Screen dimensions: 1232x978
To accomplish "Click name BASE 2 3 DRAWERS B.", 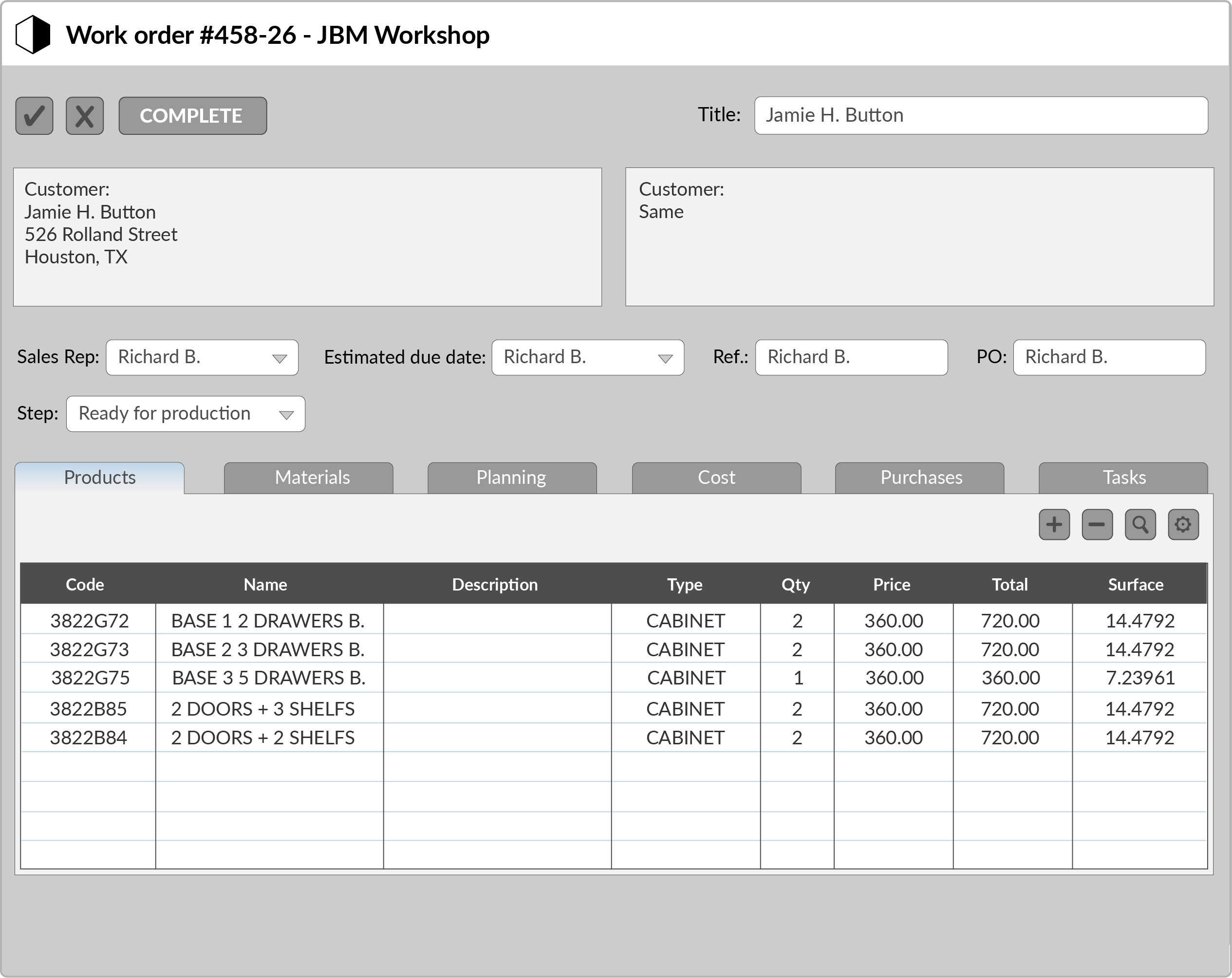I will (268, 649).
